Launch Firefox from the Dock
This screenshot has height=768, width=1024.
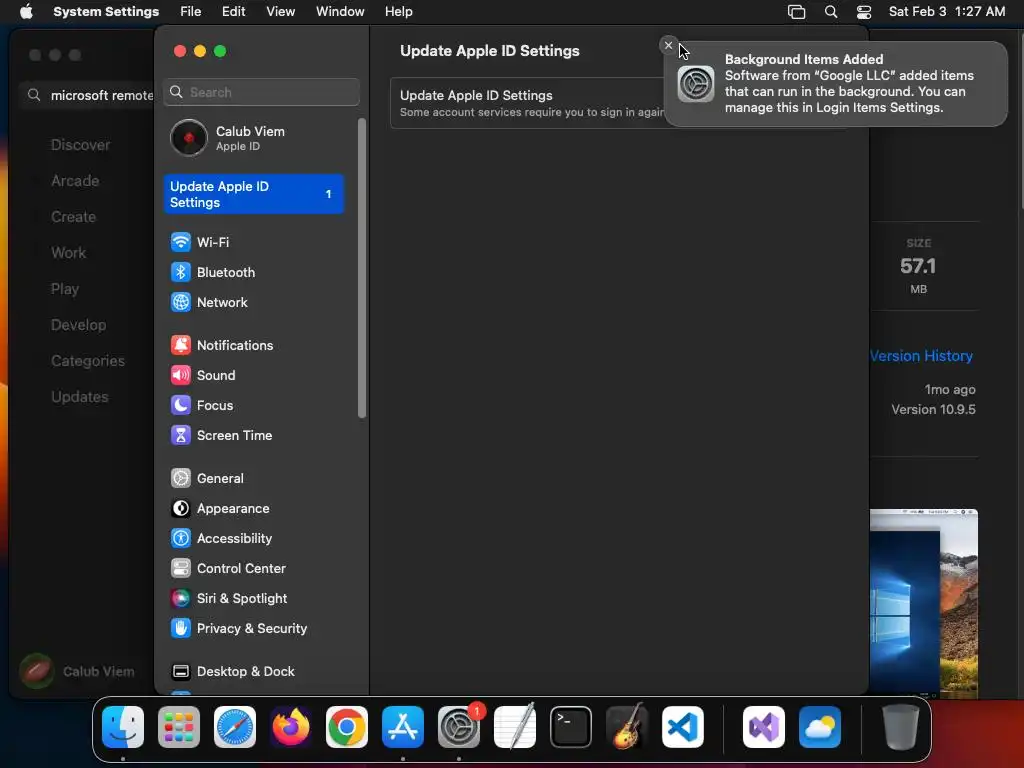[291, 727]
